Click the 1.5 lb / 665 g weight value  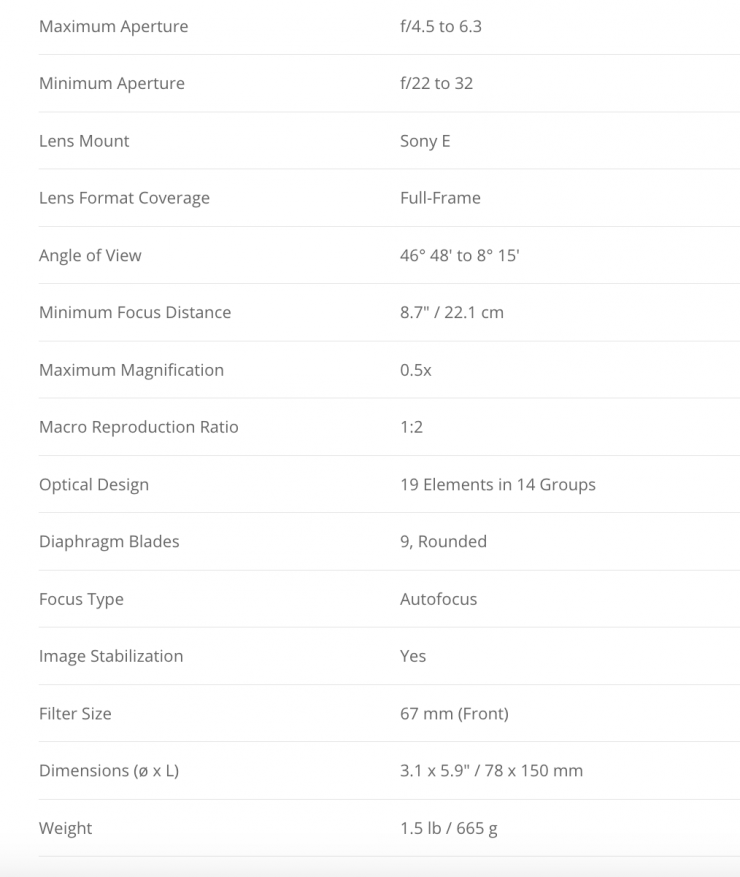(x=448, y=828)
